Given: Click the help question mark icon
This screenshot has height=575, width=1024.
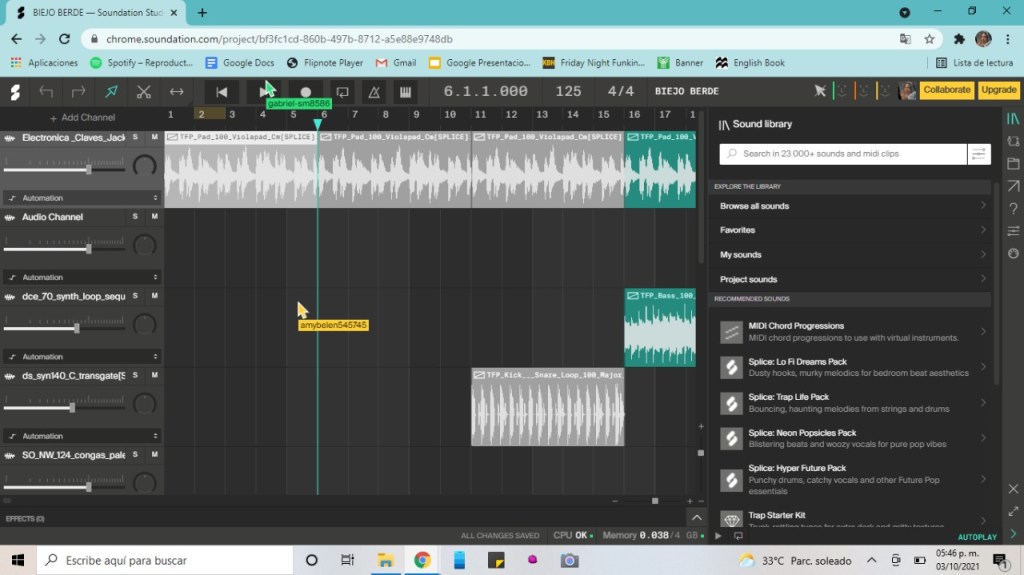Looking at the screenshot, I should (x=1013, y=209).
